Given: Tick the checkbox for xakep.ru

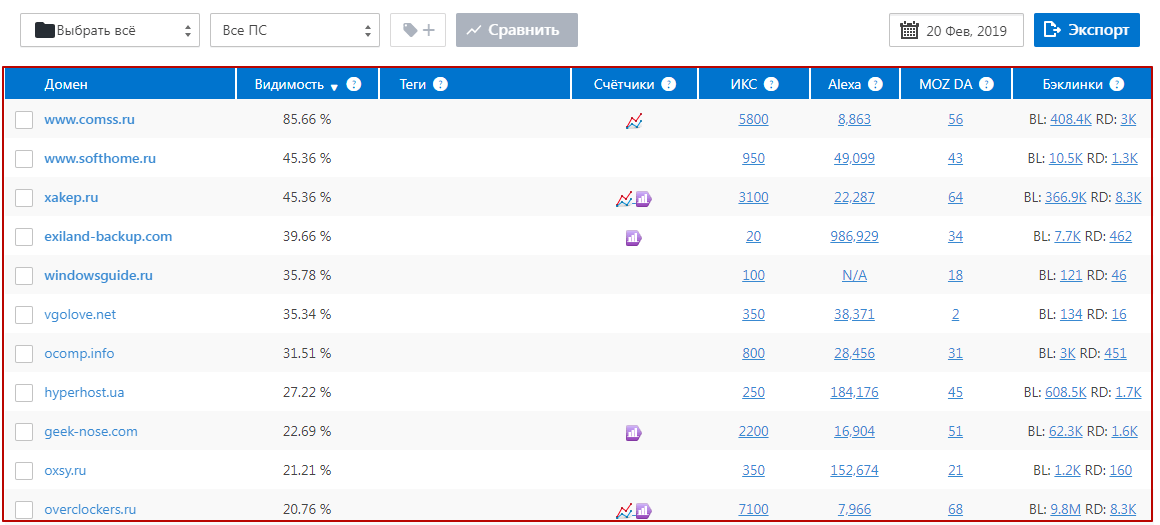Looking at the screenshot, I should click(24, 198).
